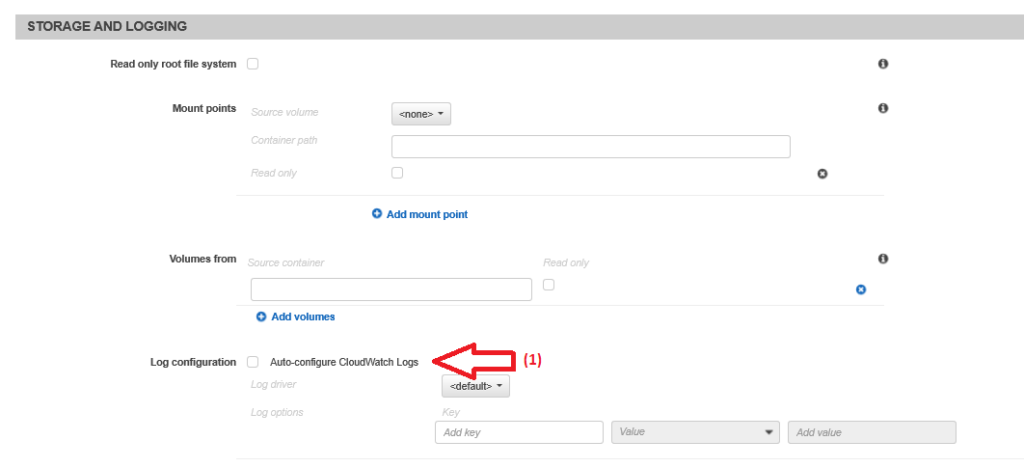Click info icon for Read only root file system

pos(883,64)
